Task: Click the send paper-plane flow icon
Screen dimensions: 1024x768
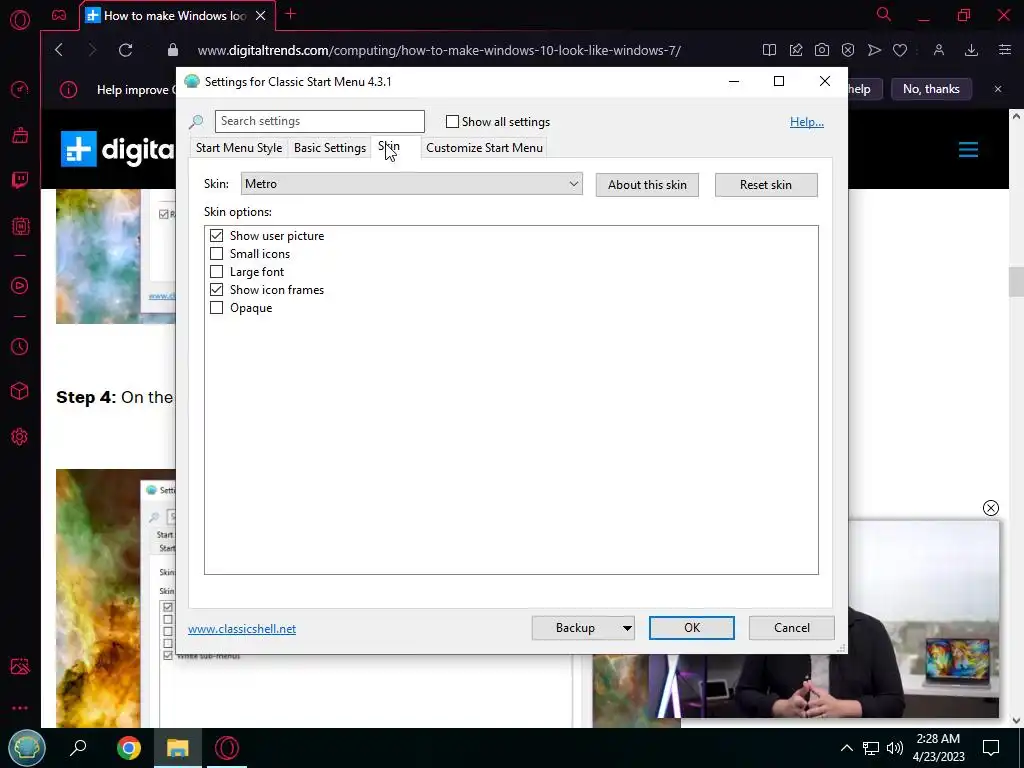Action: click(x=874, y=50)
